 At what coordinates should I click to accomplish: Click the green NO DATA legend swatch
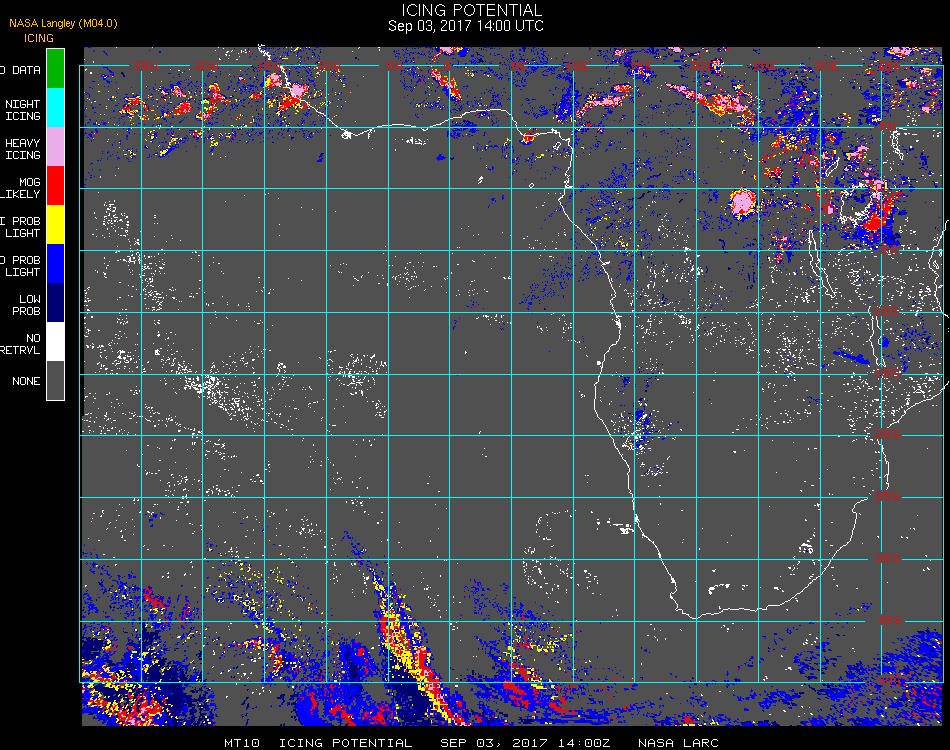click(x=55, y=68)
